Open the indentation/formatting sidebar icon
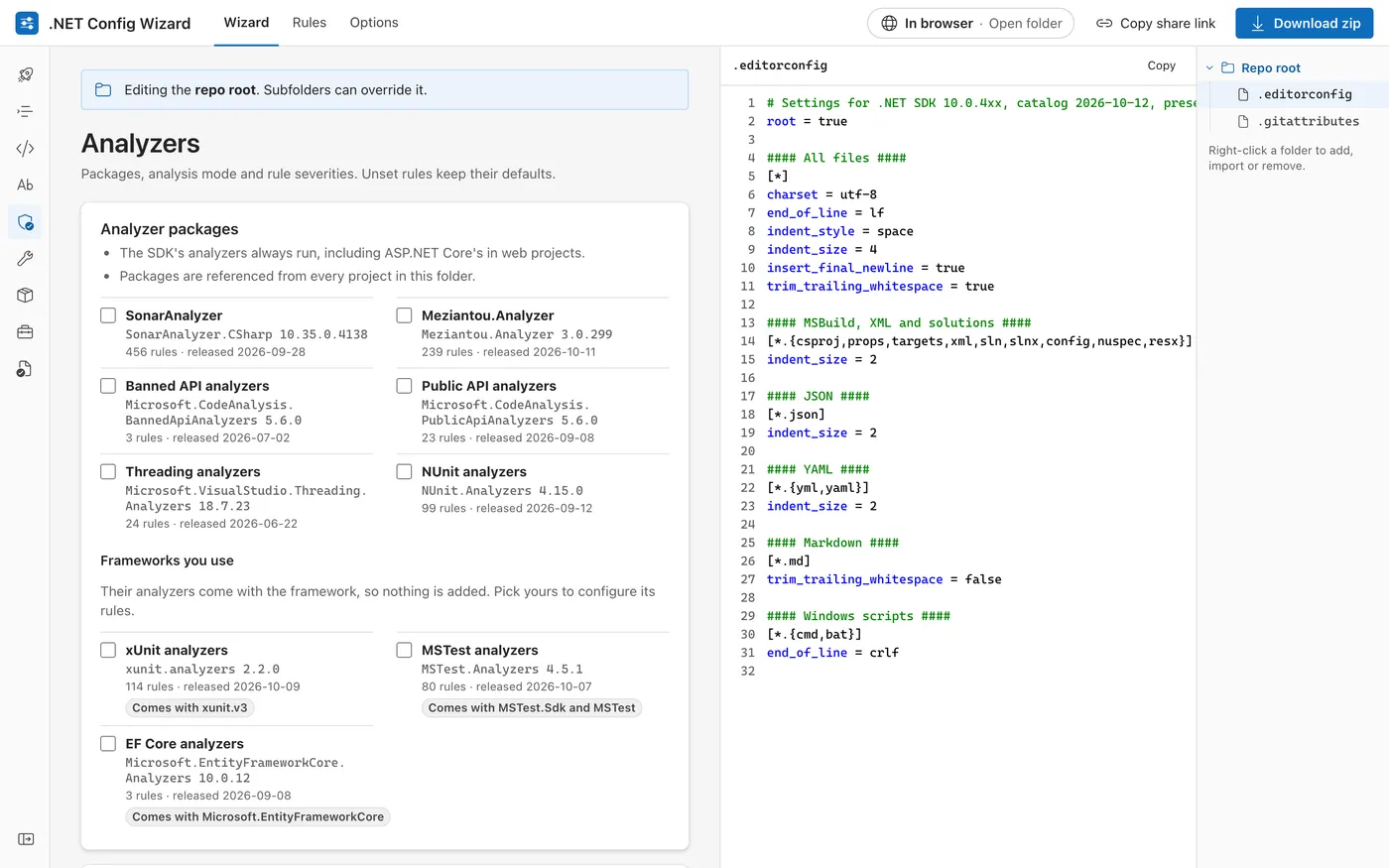The width and height of the screenshot is (1389, 868). point(26,111)
